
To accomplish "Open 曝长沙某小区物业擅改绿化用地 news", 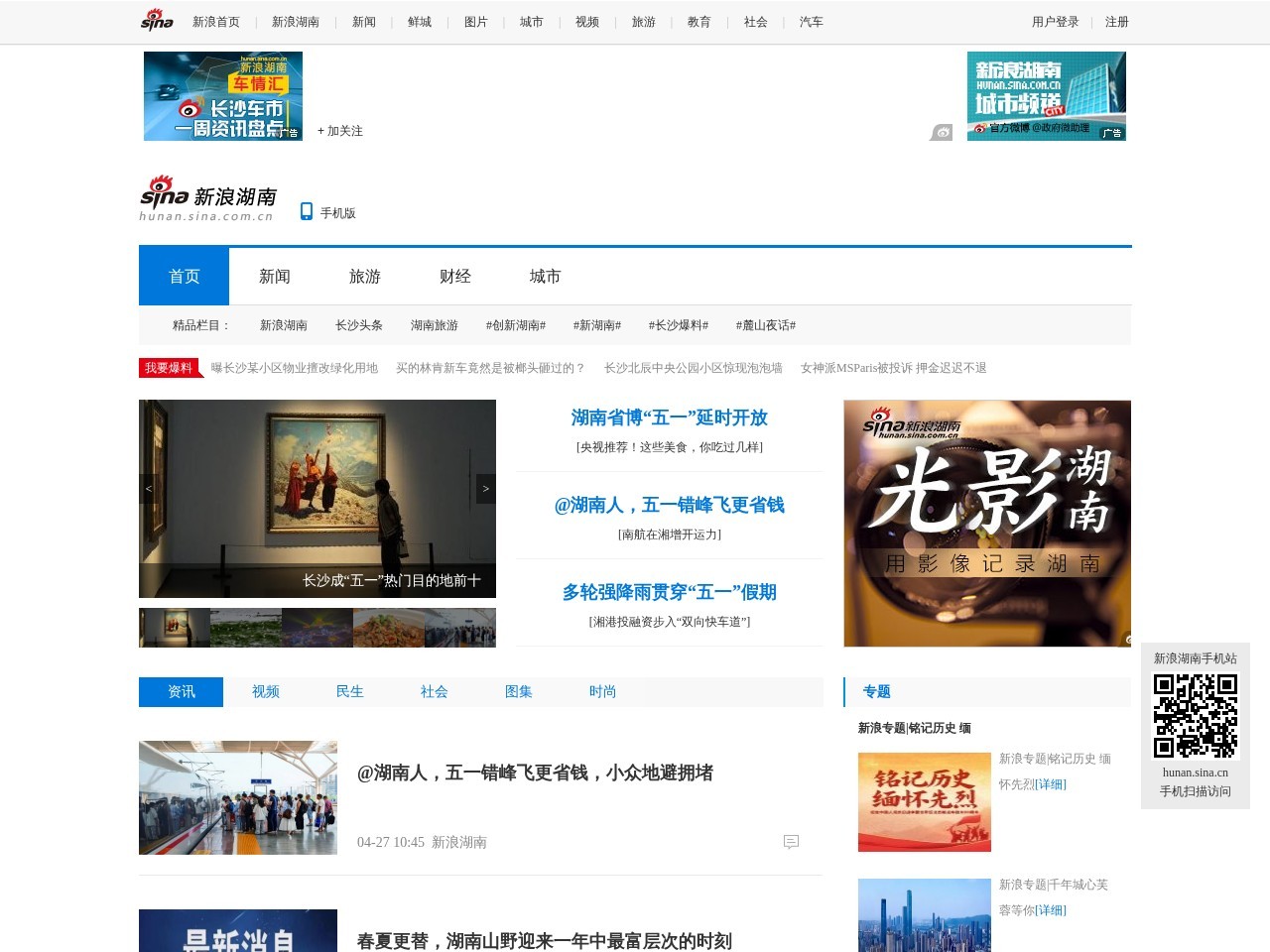I will (x=295, y=368).
